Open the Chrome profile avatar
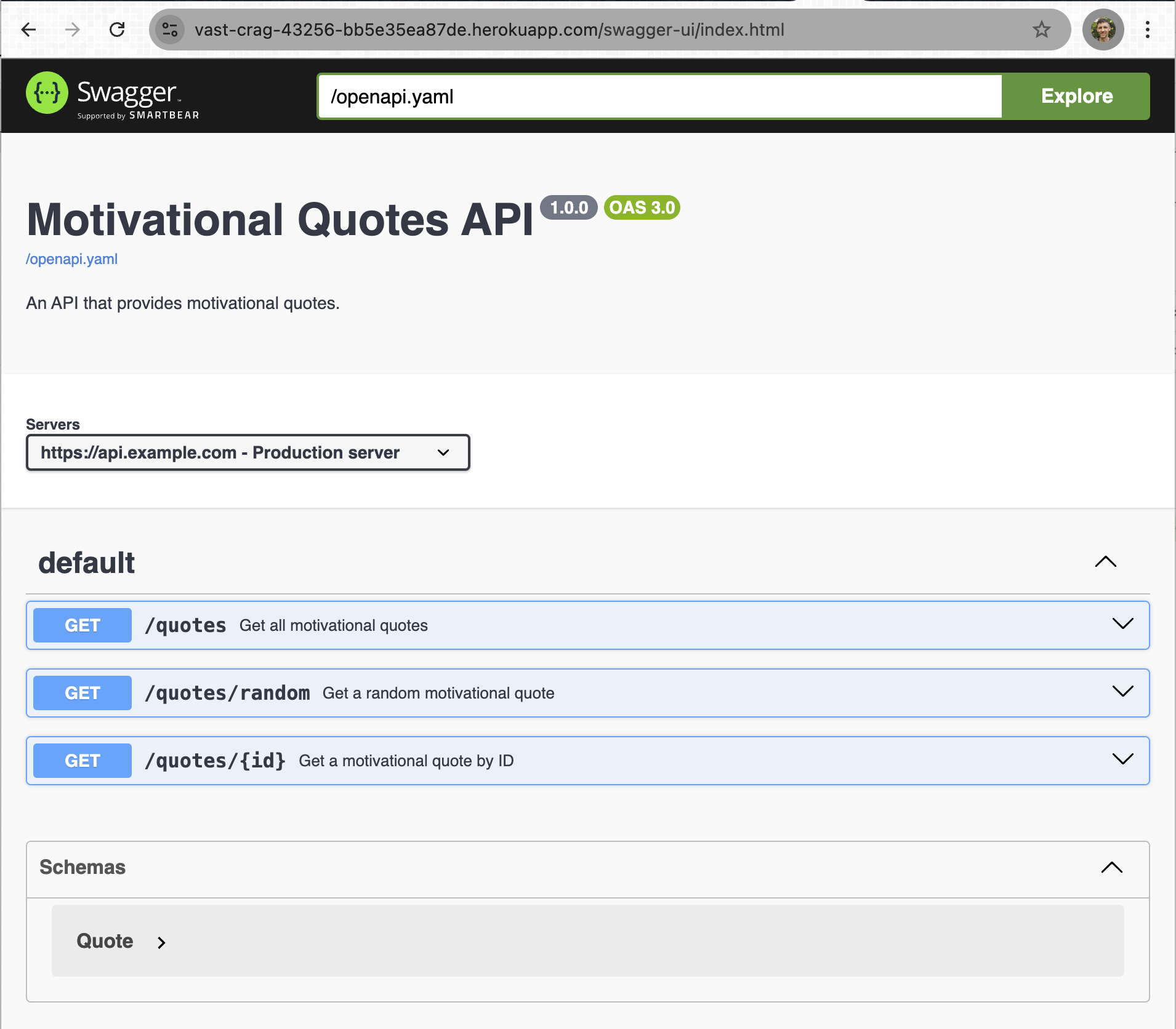This screenshot has height=1029, width=1176. coord(1103,30)
